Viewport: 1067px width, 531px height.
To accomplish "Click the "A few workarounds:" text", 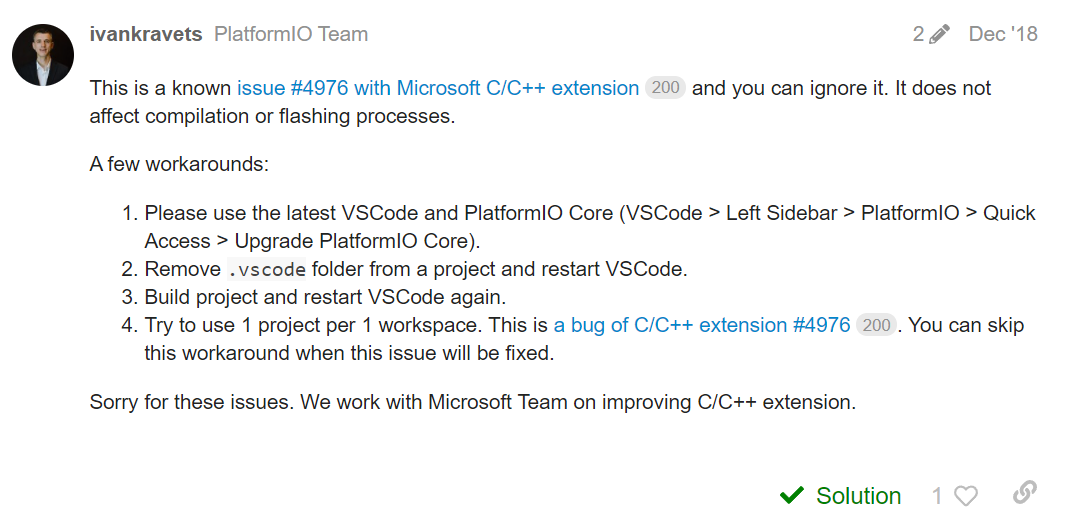I will (179, 164).
